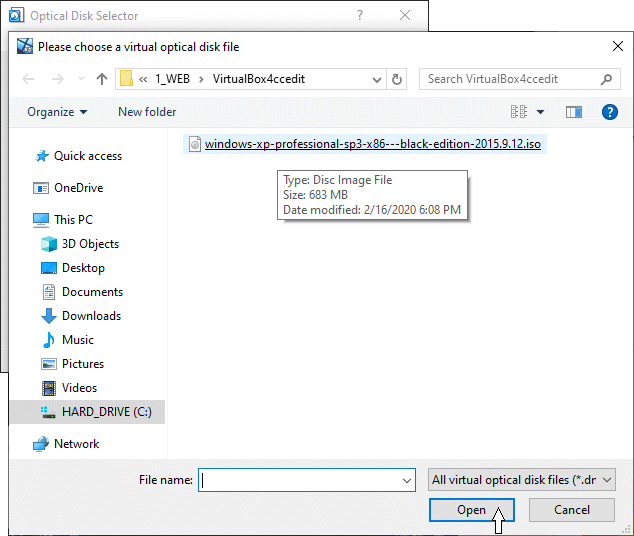This screenshot has width=634, height=536.
Task: Change the view layout icon
Action: pos(519,112)
